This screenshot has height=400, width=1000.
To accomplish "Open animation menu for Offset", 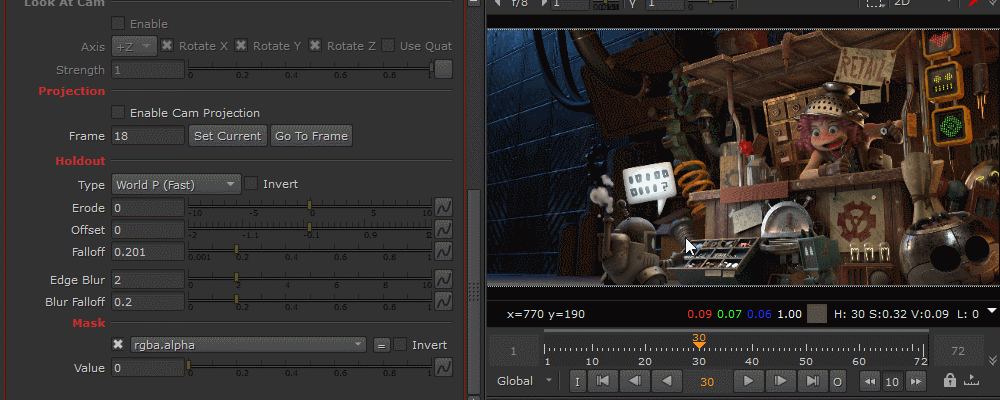I will tap(443, 228).
